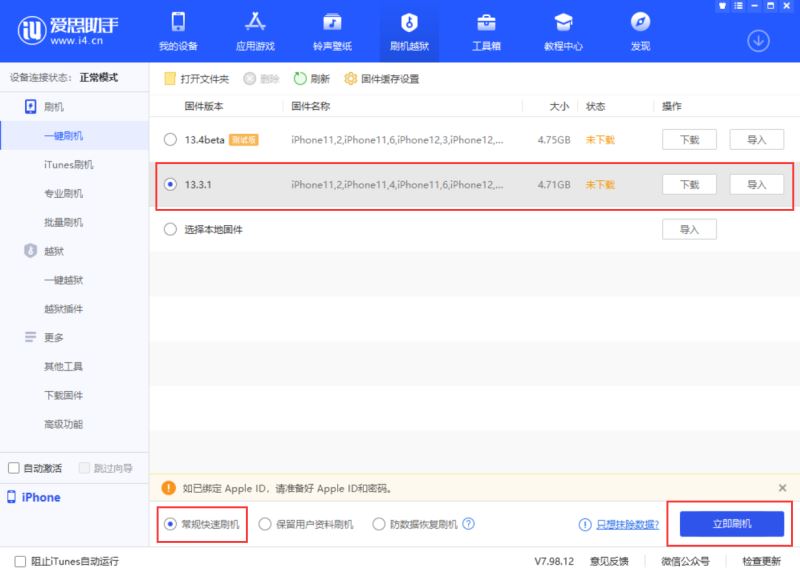Close the Apple ID notice bar
The height and width of the screenshot is (573, 800).
pos(782,488)
